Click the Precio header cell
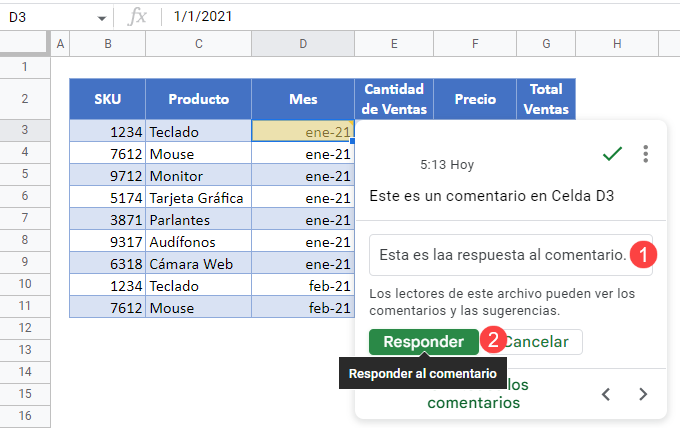680x428 pixels. [x=475, y=99]
